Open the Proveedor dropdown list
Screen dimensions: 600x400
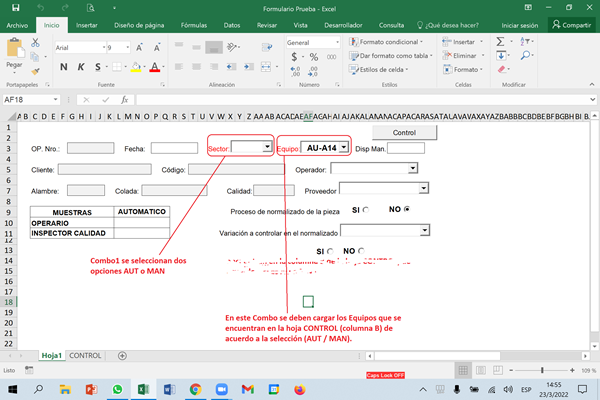click(425, 187)
